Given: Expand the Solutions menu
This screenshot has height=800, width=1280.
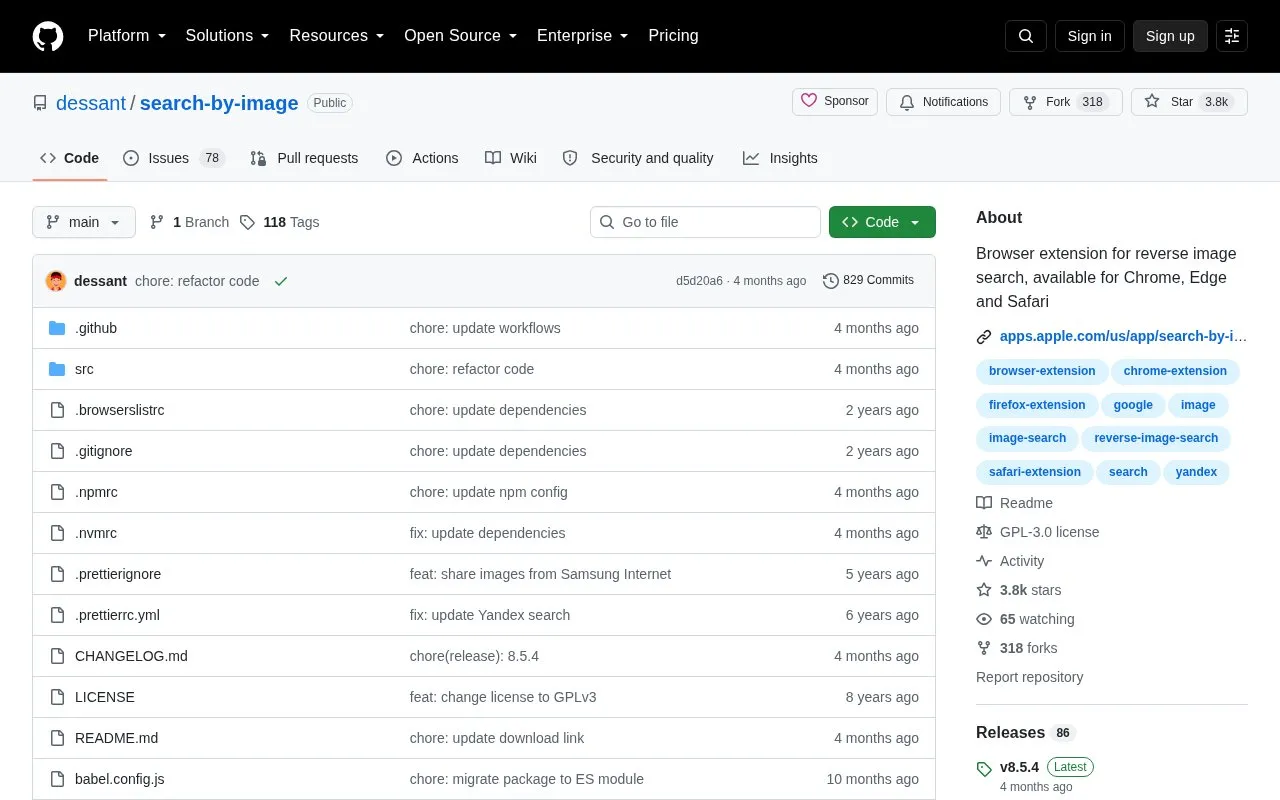Looking at the screenshot, I should [228, 36].
